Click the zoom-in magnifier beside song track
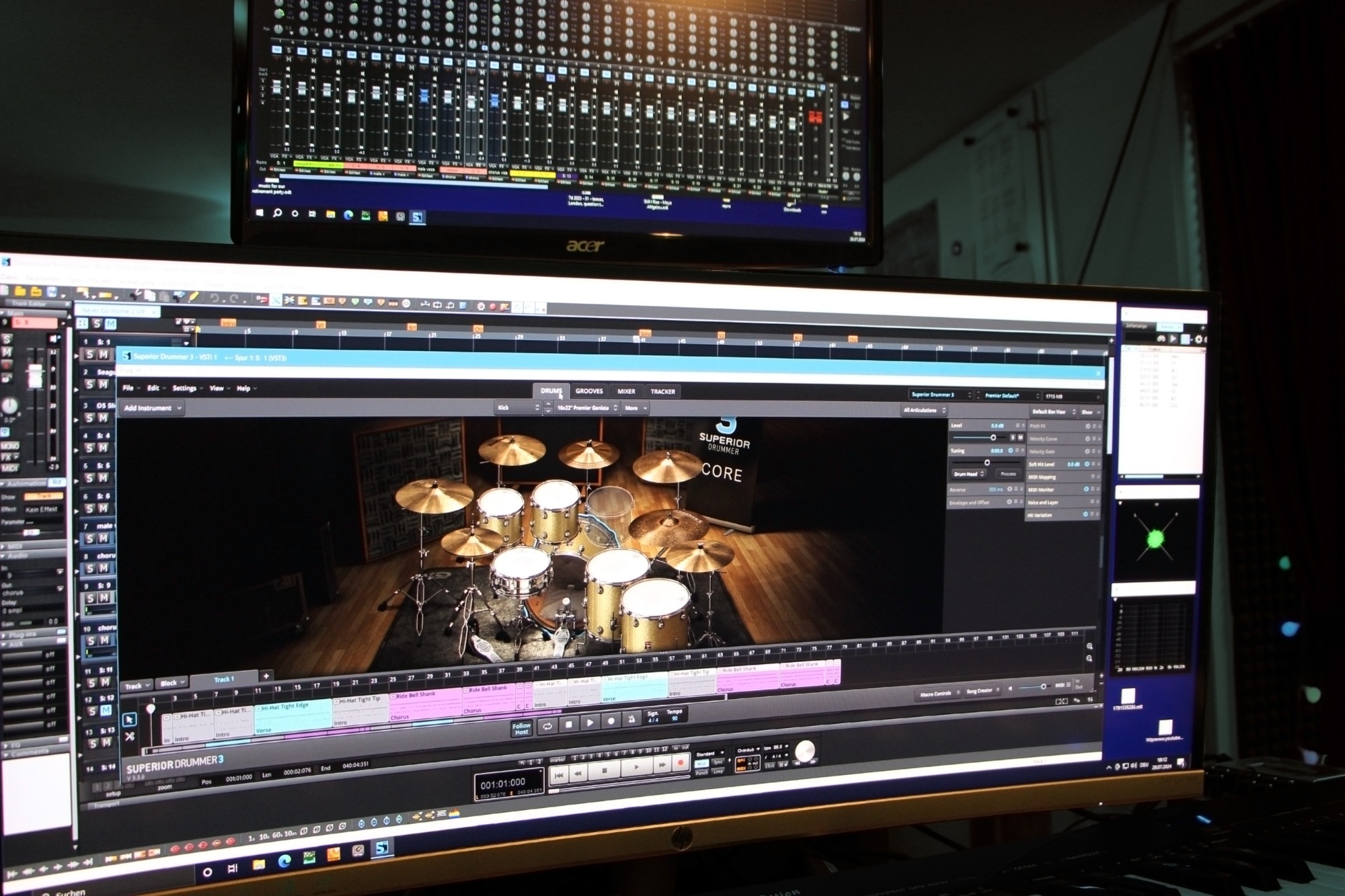Viewport: 1345px width, 896px height. [1089, 646]
